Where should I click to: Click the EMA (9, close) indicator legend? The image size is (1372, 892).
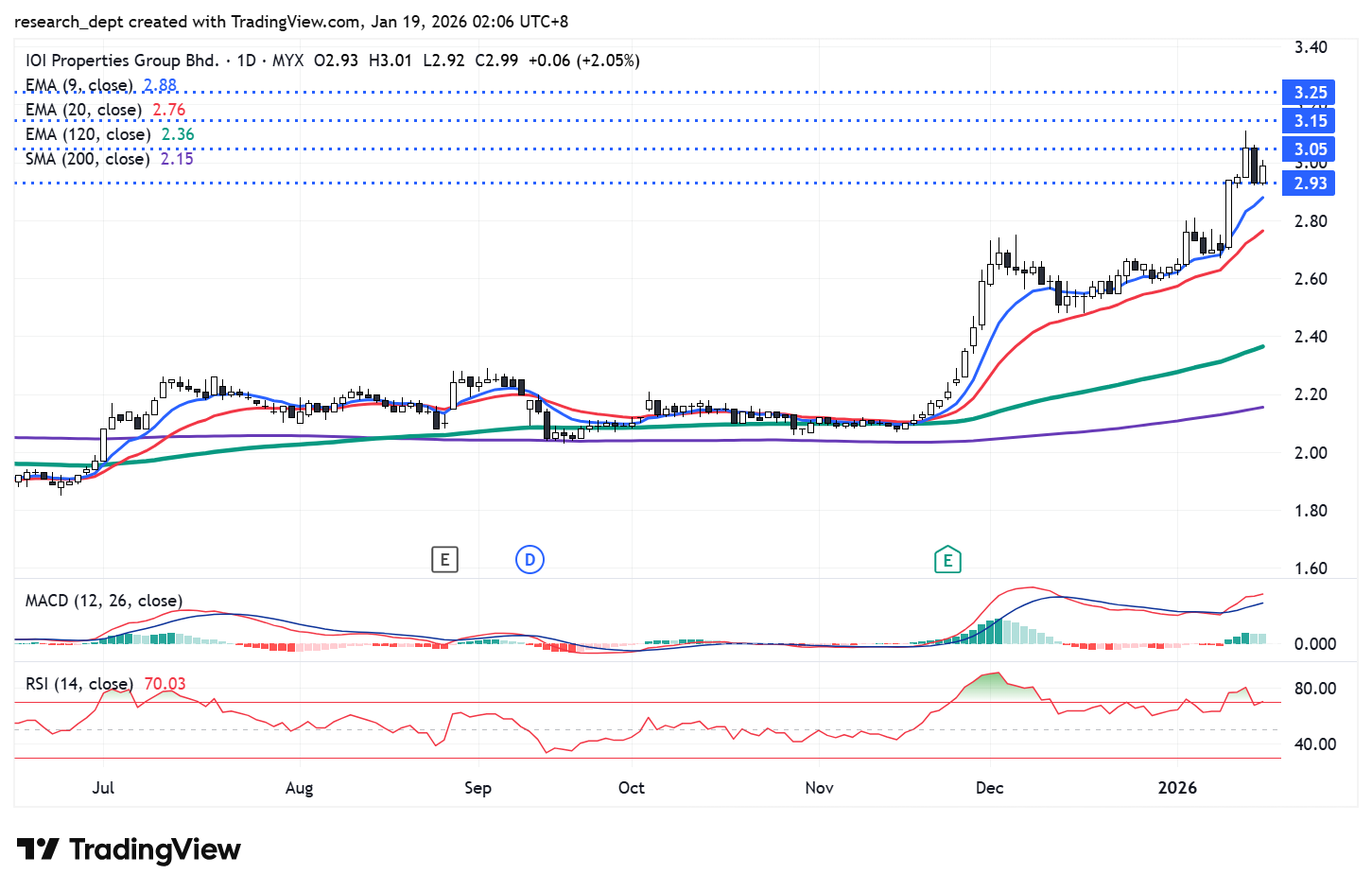pos(79,85)
